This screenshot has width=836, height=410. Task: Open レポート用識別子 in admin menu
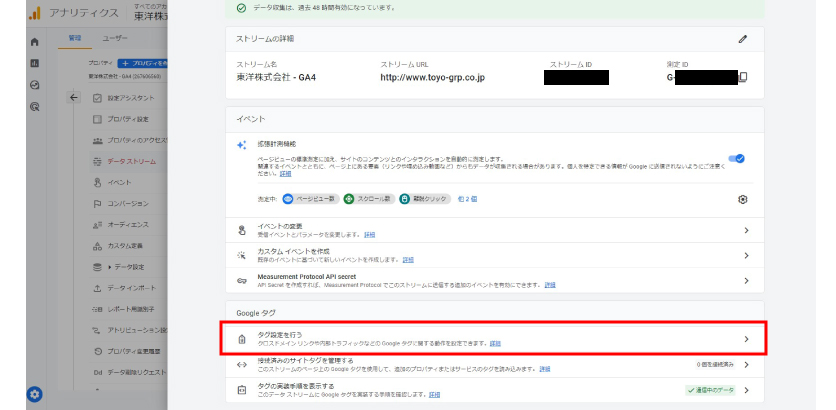click(x=131, y=309)
